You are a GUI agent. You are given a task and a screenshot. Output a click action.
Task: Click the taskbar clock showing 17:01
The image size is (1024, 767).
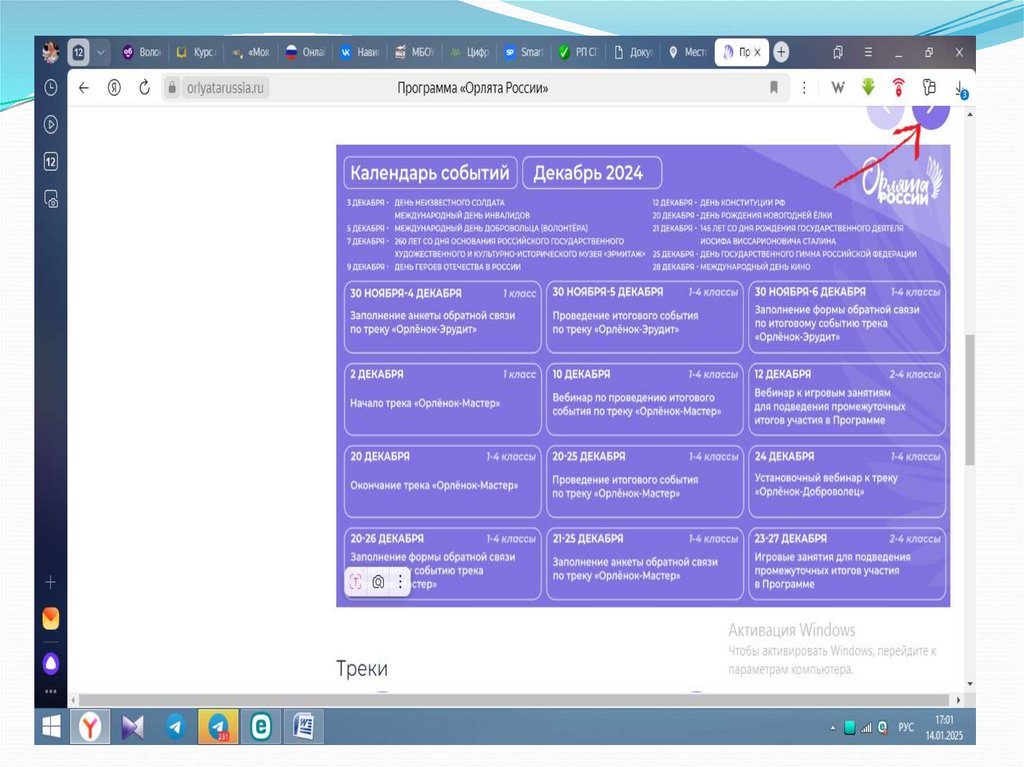pyautogui.click(x=944, y=727)
